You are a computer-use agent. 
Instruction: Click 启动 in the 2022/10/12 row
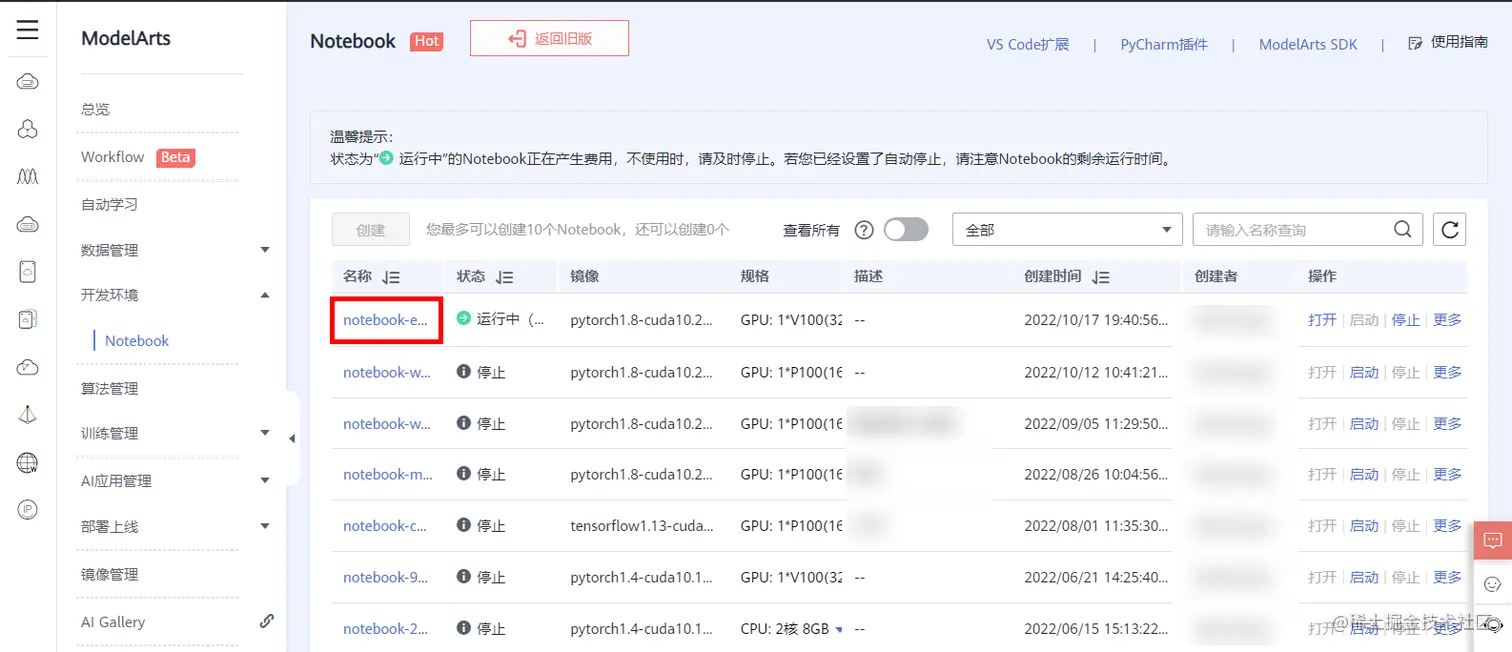pyautogui.click(x=1364, y=372)
